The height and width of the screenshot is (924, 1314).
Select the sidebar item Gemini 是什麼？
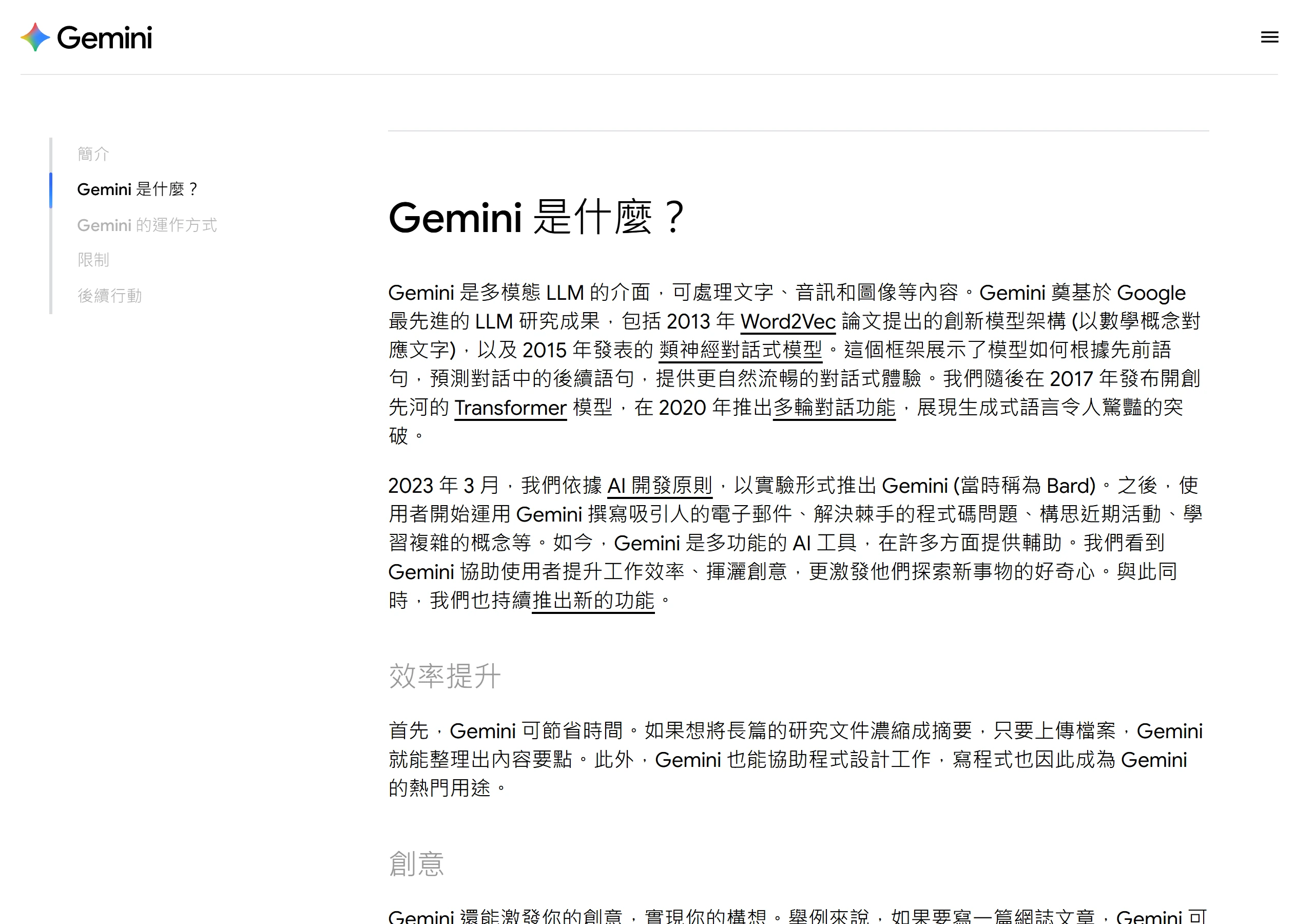pyautogui.click(x=138, y=189)
